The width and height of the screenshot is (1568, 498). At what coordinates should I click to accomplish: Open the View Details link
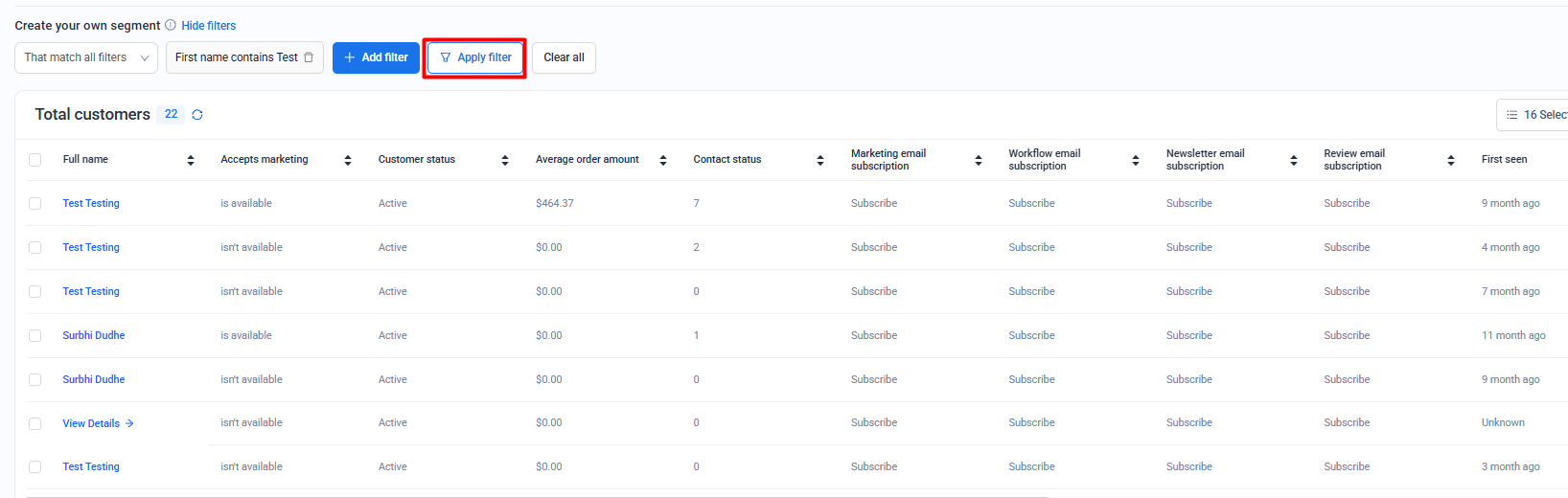tap(98, 423)
